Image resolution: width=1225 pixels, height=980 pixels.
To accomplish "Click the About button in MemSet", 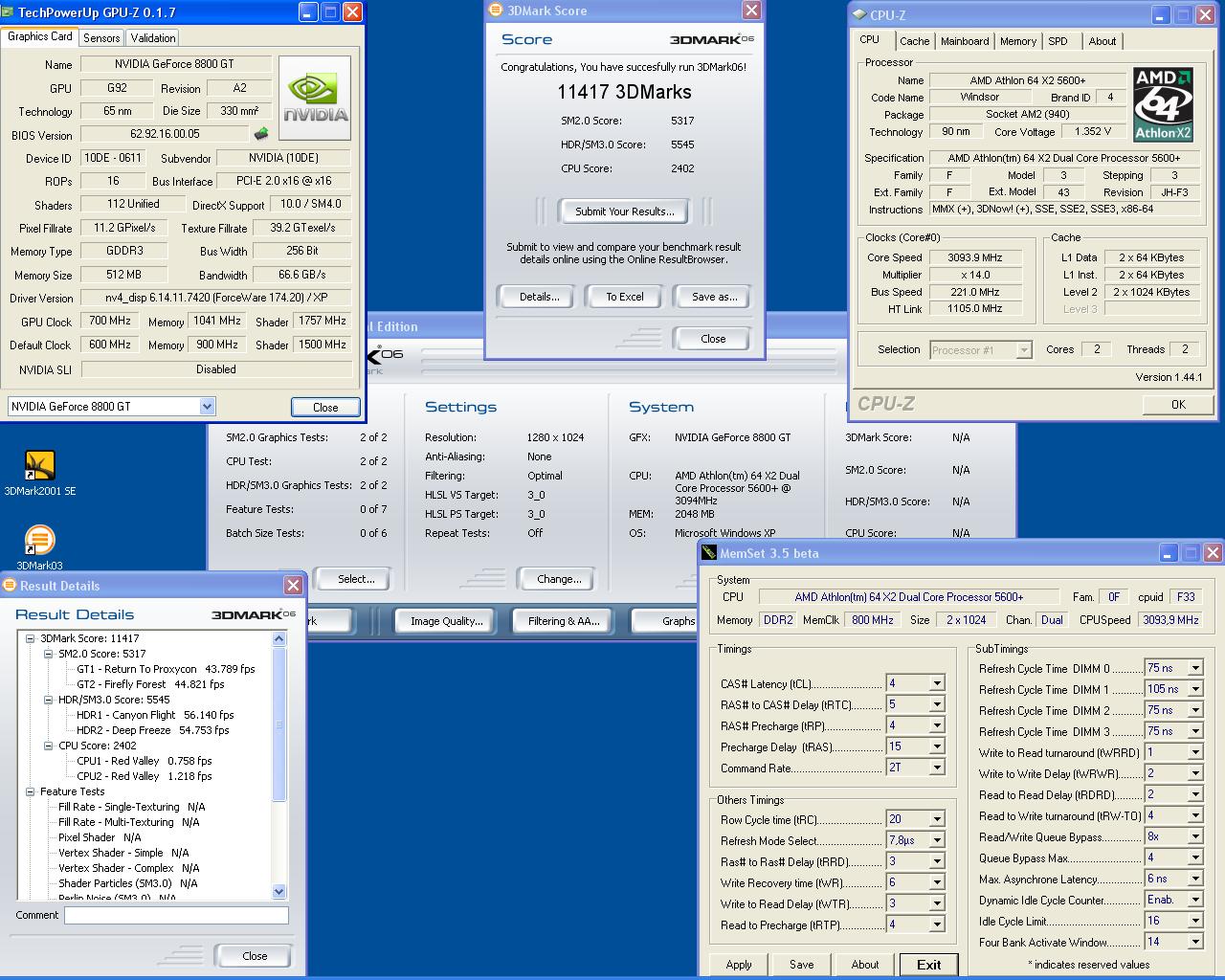I will coord(864,965).
